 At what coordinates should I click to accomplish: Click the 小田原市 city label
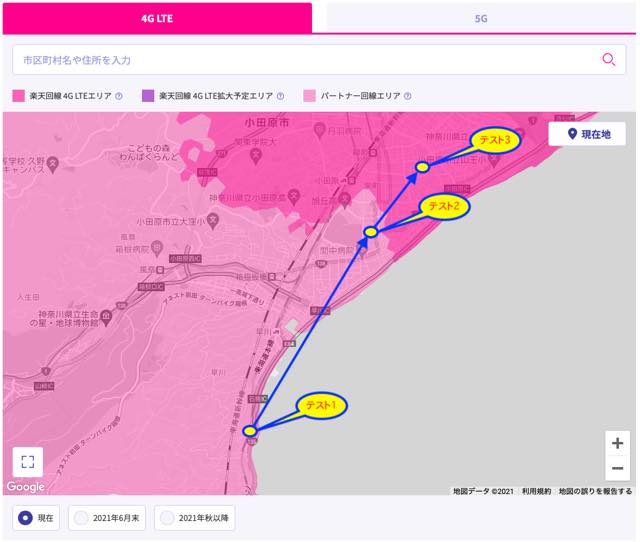pyautogui.click(x=267, y=122)
